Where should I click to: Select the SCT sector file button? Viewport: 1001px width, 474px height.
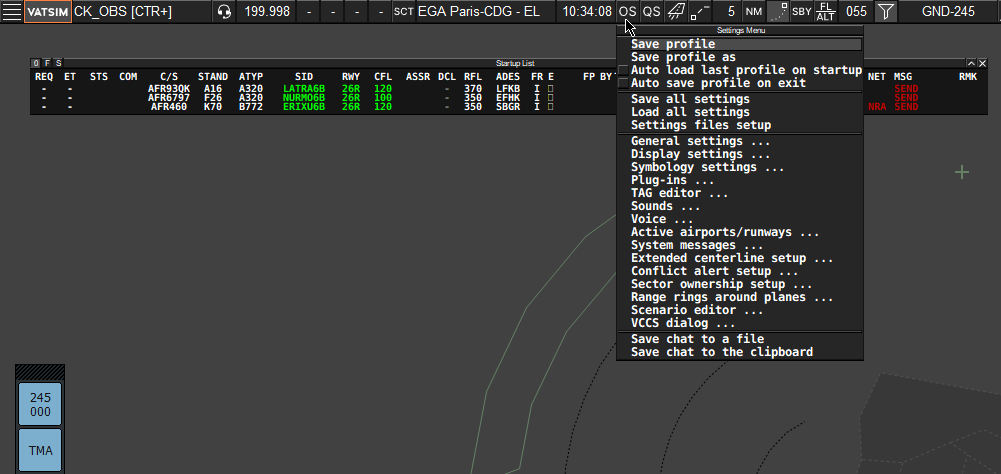pyautogui.click(x=403, y=11)
